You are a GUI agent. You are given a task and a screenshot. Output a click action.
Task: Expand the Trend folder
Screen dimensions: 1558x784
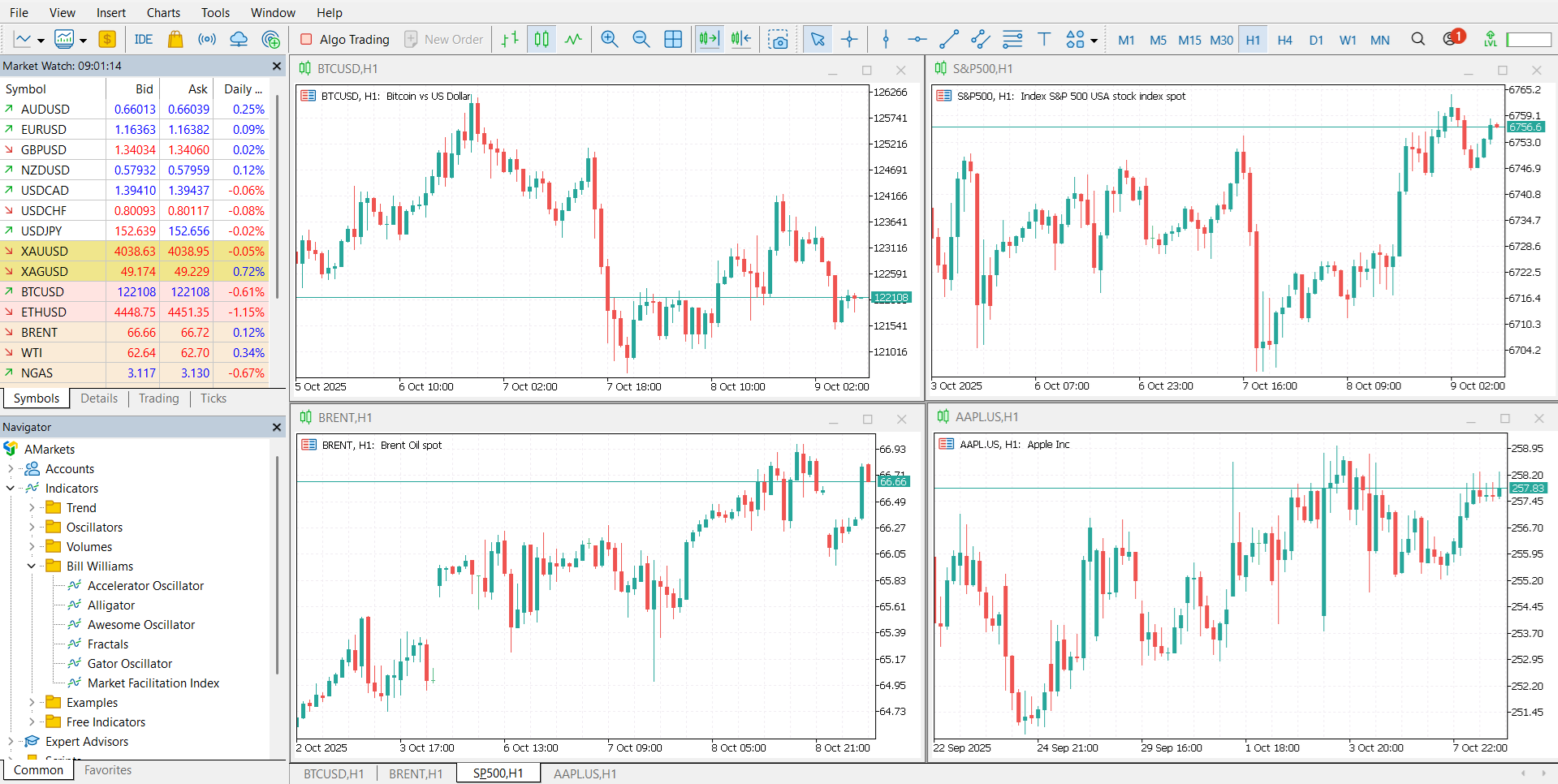click(x=32, y=507)
